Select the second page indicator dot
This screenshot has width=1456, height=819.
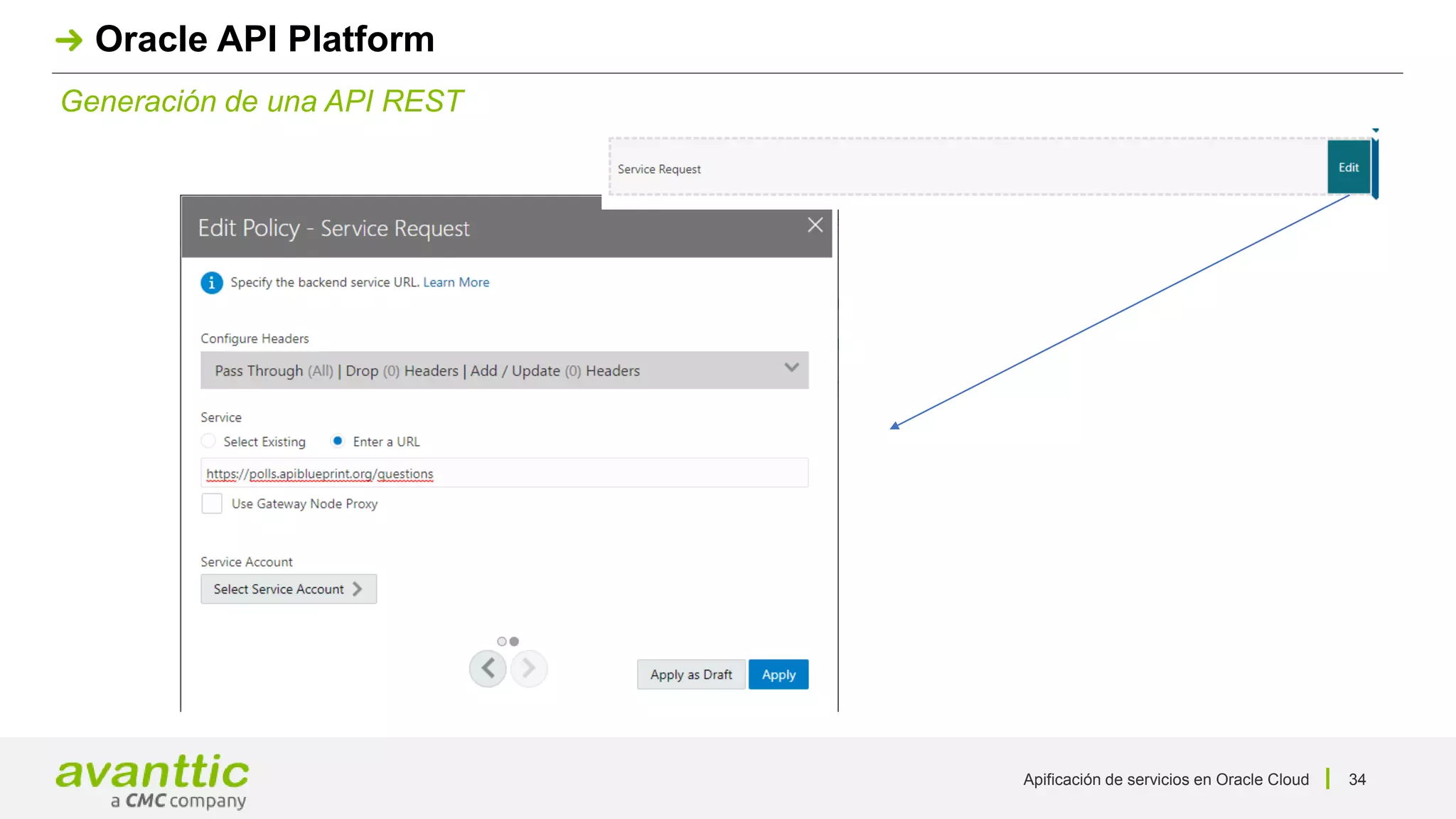514,641
